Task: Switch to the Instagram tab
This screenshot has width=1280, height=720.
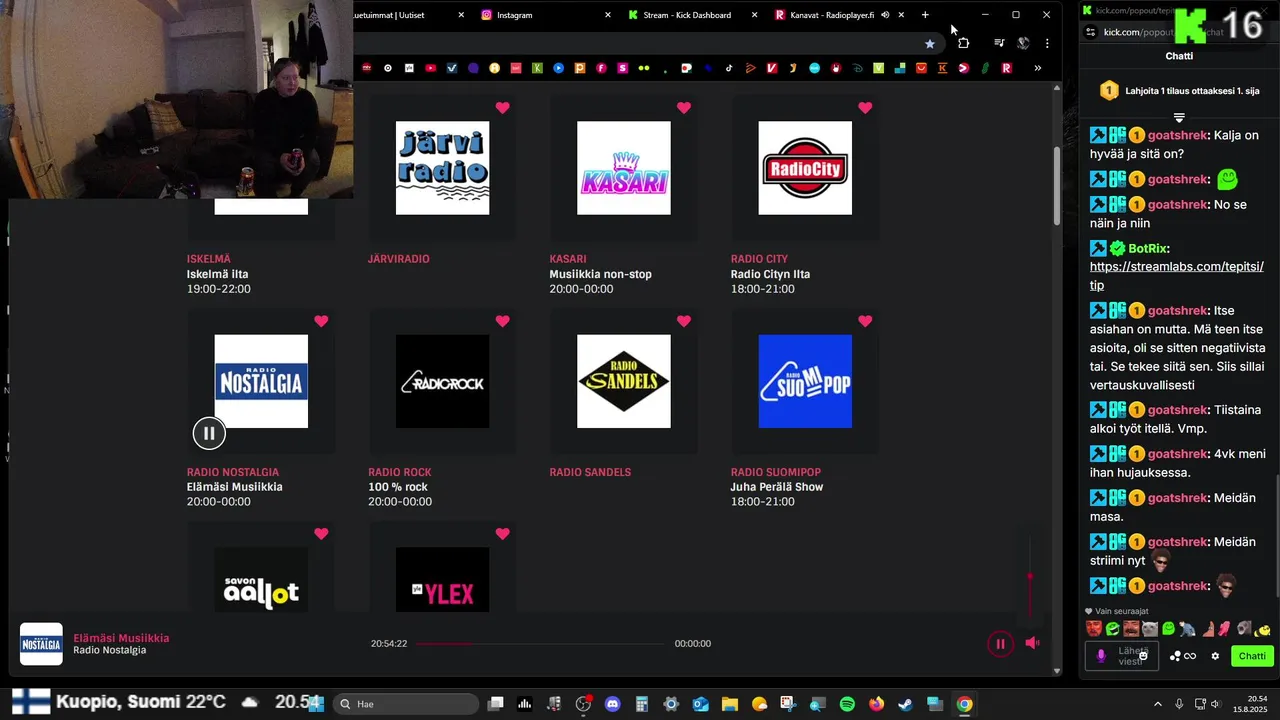Action: pyautogui.click(x=543, y=15)
